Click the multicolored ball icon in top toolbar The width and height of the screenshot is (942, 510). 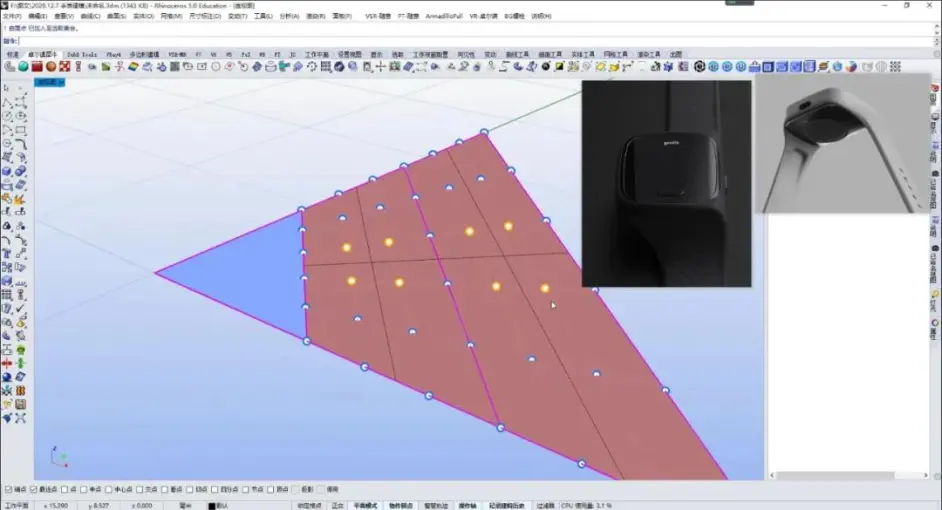(x=851, y=67)
